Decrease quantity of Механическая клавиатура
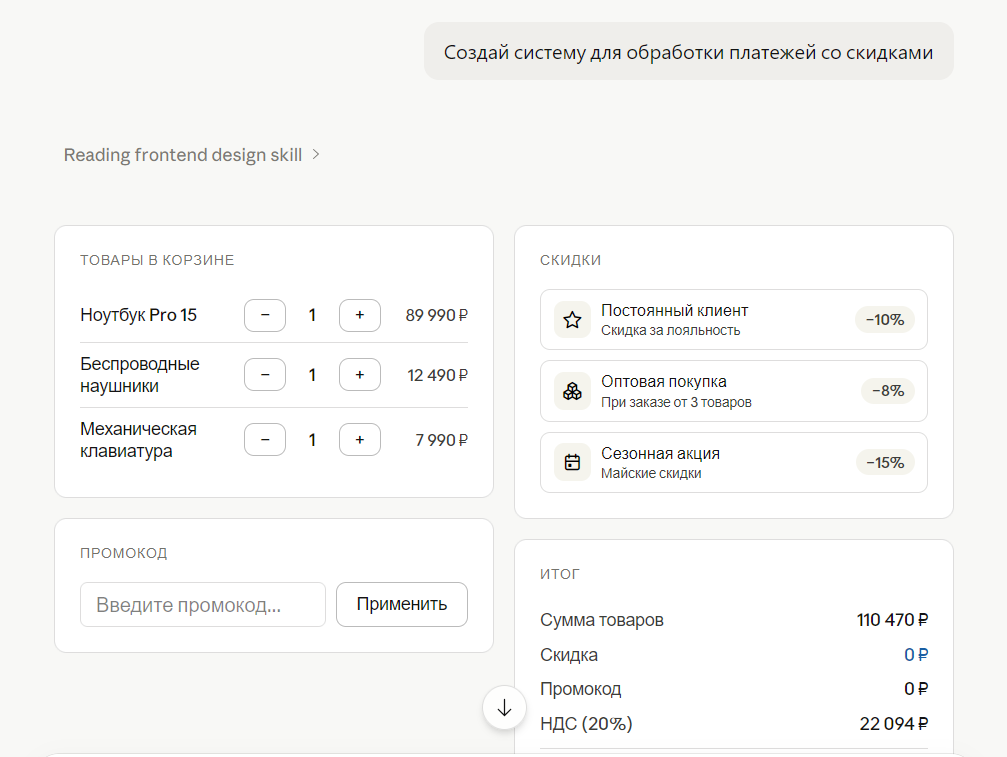This screenshot has width=1007, height=757. tap(265, 440)
